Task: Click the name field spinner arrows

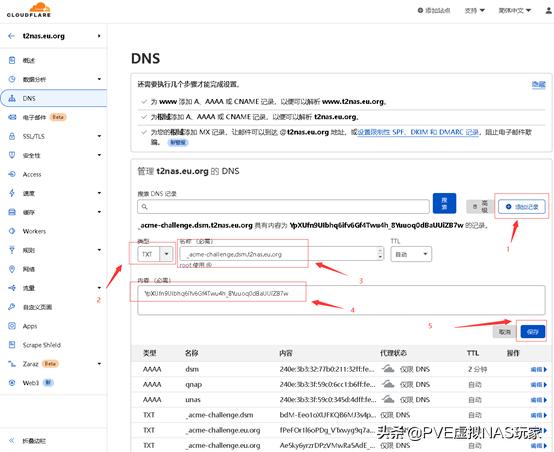Action: click(x=380, y=254)
